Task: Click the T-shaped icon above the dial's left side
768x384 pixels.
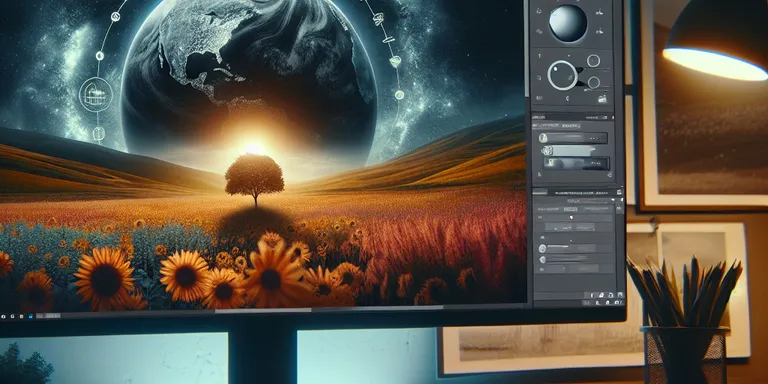Action: (x=539, y=56)
